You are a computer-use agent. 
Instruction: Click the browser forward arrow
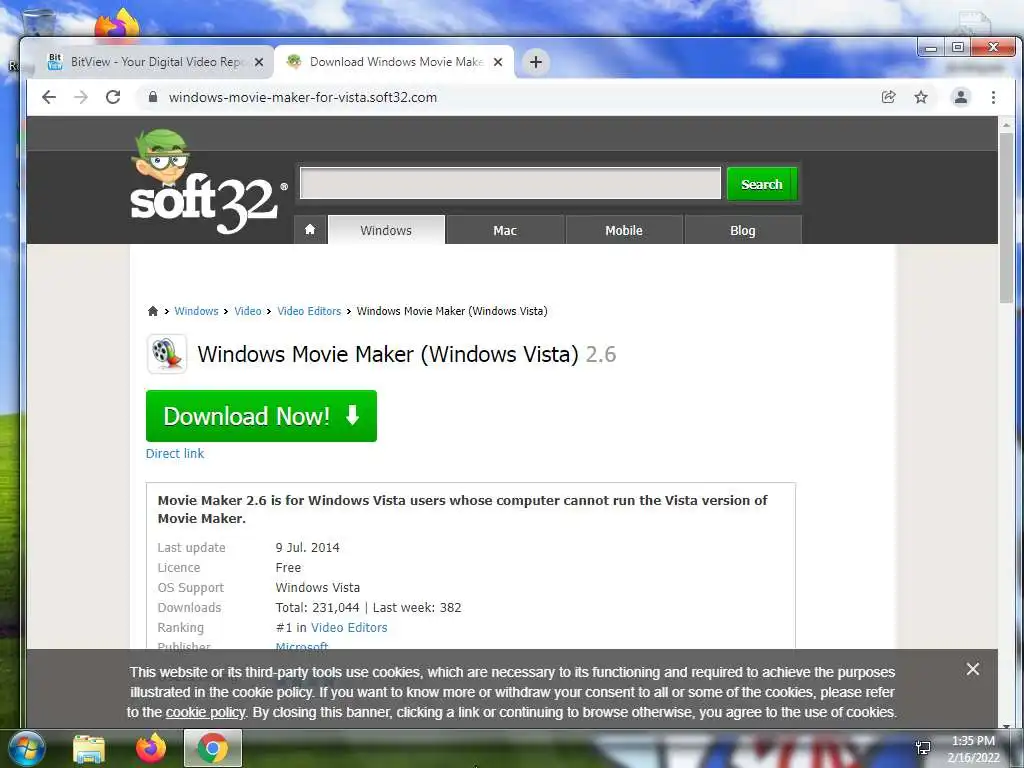coord(81,97)
